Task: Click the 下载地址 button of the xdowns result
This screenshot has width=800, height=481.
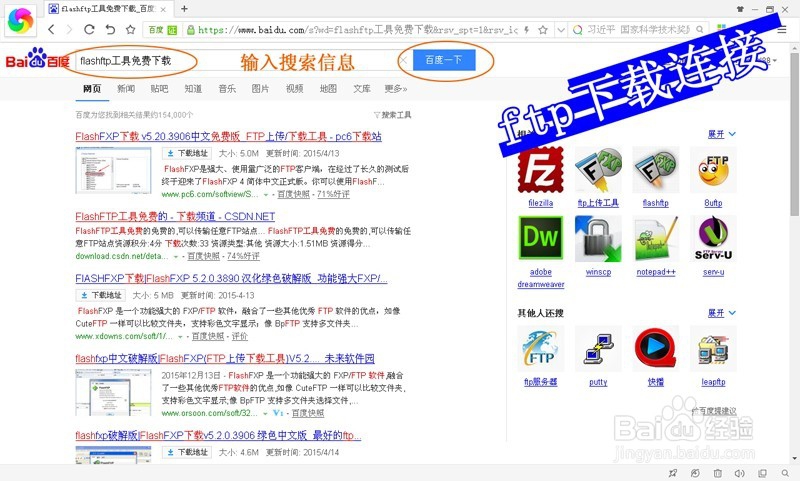Action: [x=101, y=295]
